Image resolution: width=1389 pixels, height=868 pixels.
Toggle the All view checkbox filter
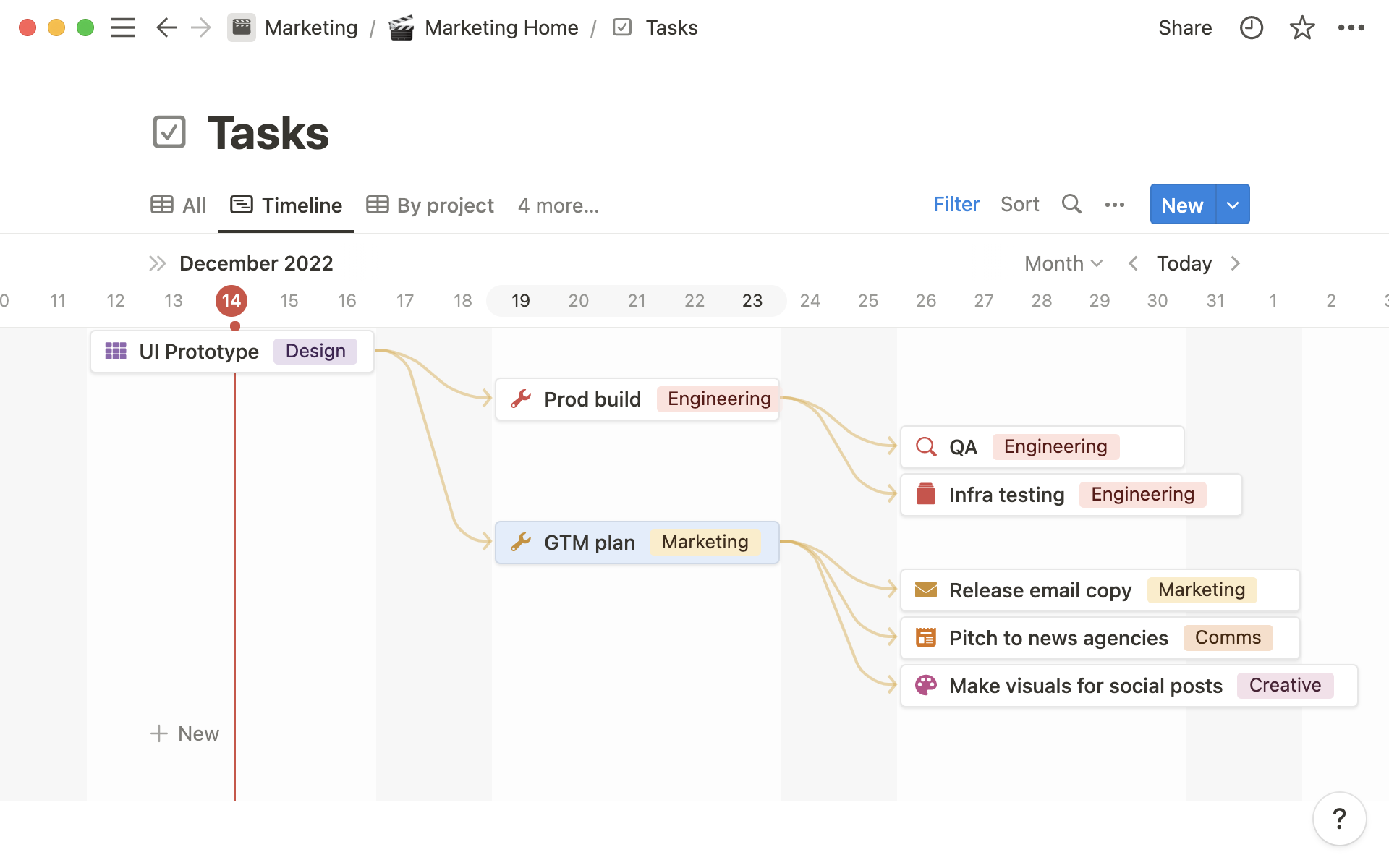pos(178,205)
